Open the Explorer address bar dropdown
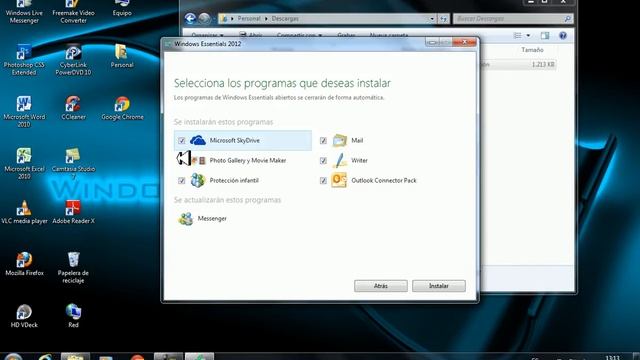The width and height of the screenshot is (640, 360). [x=432, y=19]
